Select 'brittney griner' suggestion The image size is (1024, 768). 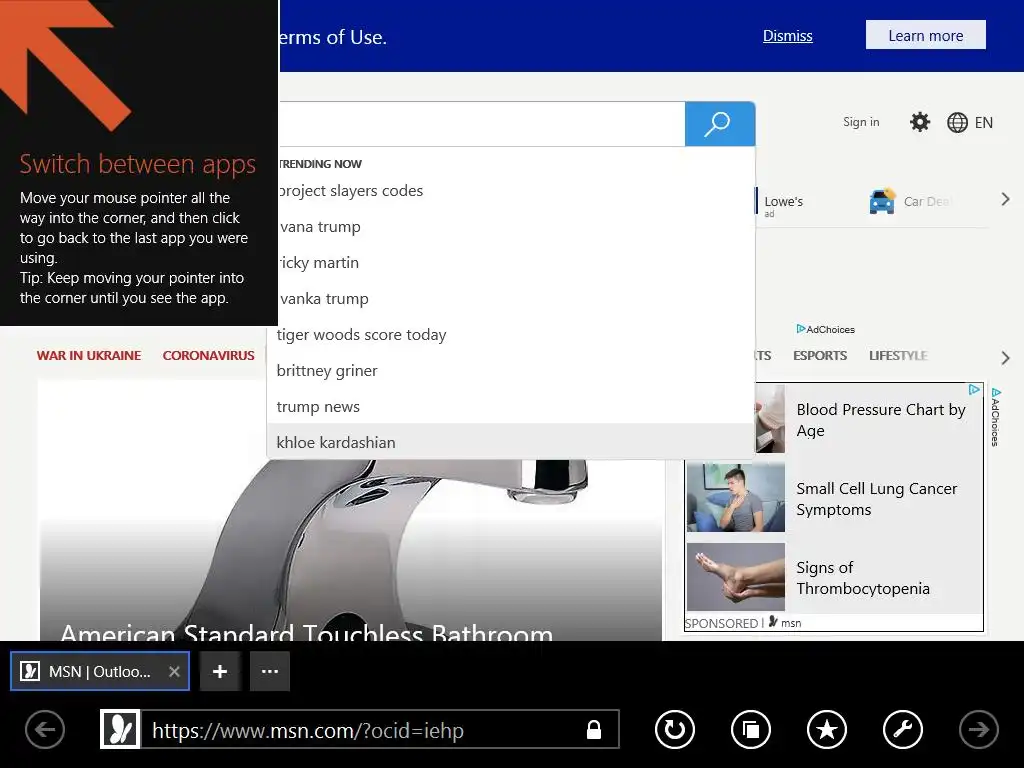click(x=510, y=370)
